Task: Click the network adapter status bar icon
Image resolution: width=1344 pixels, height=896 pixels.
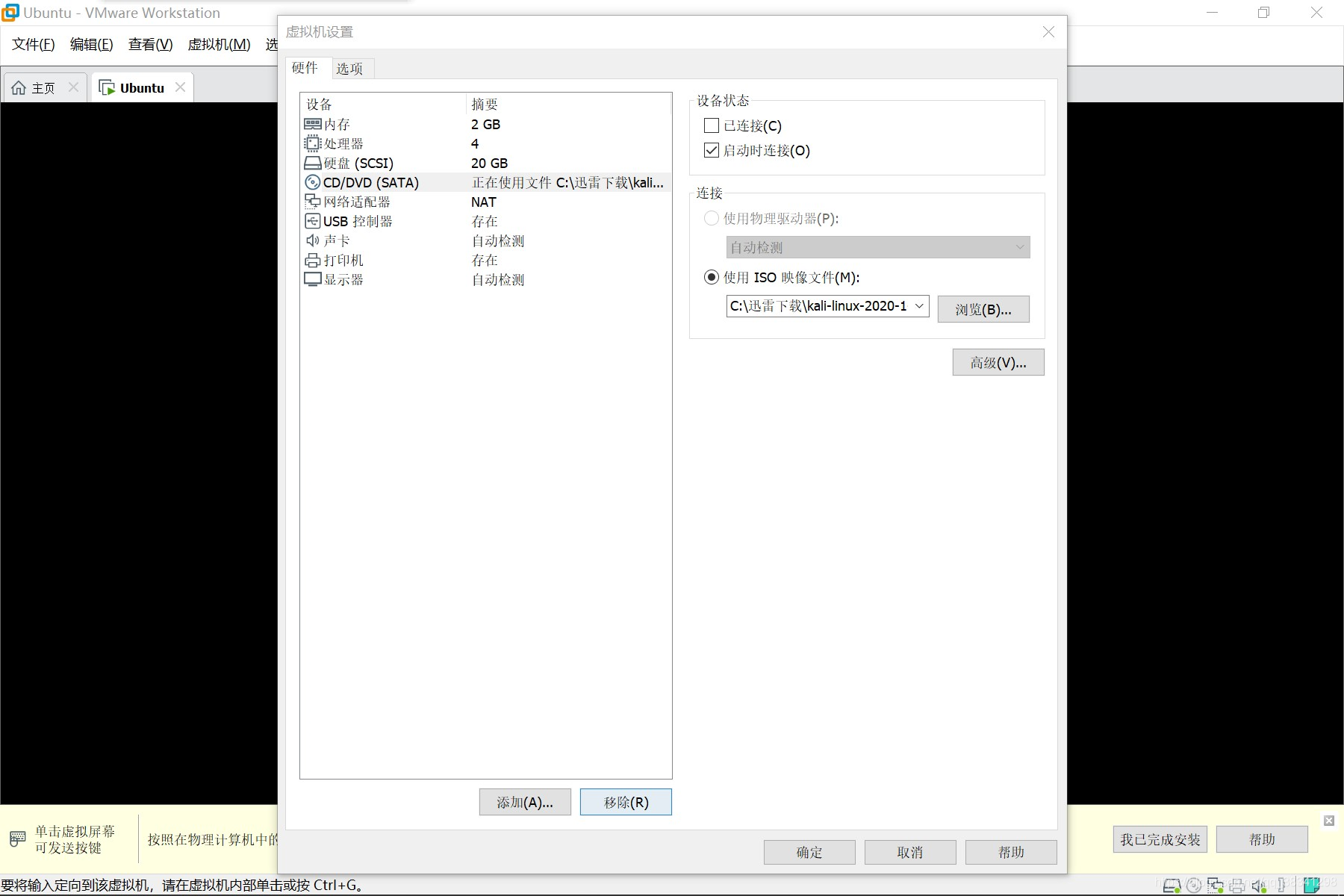Action: coord(1216,886)
